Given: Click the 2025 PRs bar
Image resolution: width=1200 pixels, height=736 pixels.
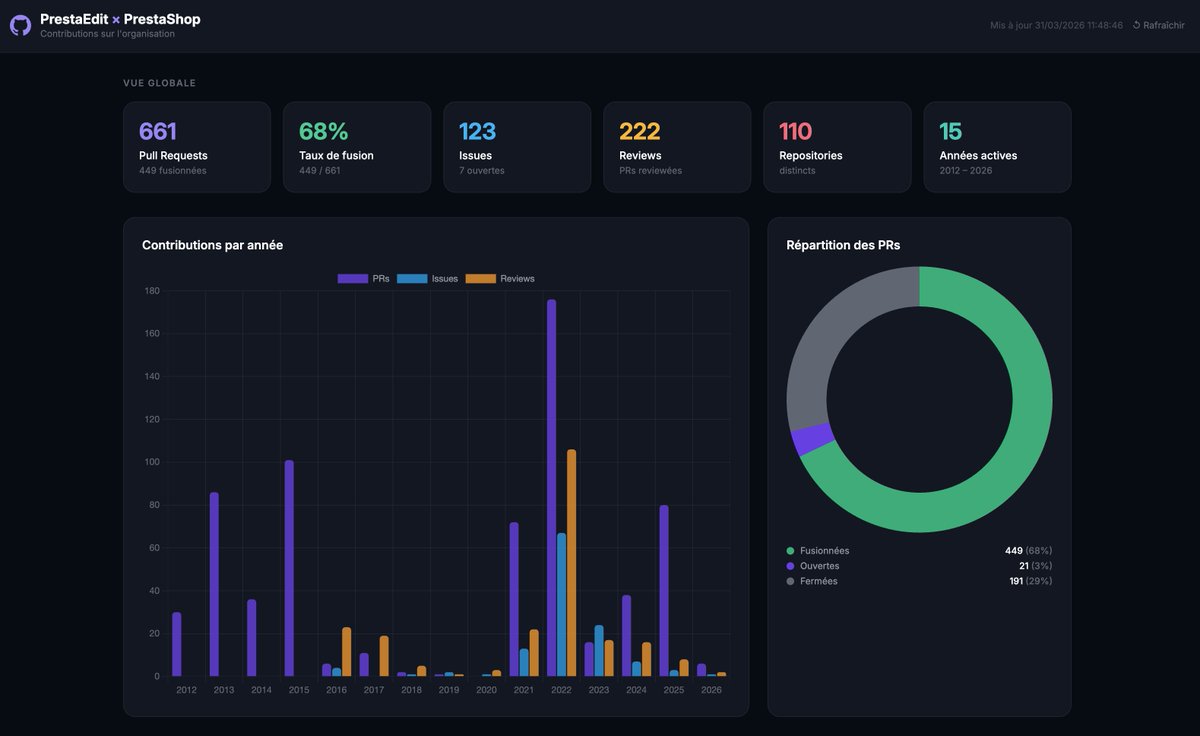Looking at the screenshot, I should click(x=664, y=591).
